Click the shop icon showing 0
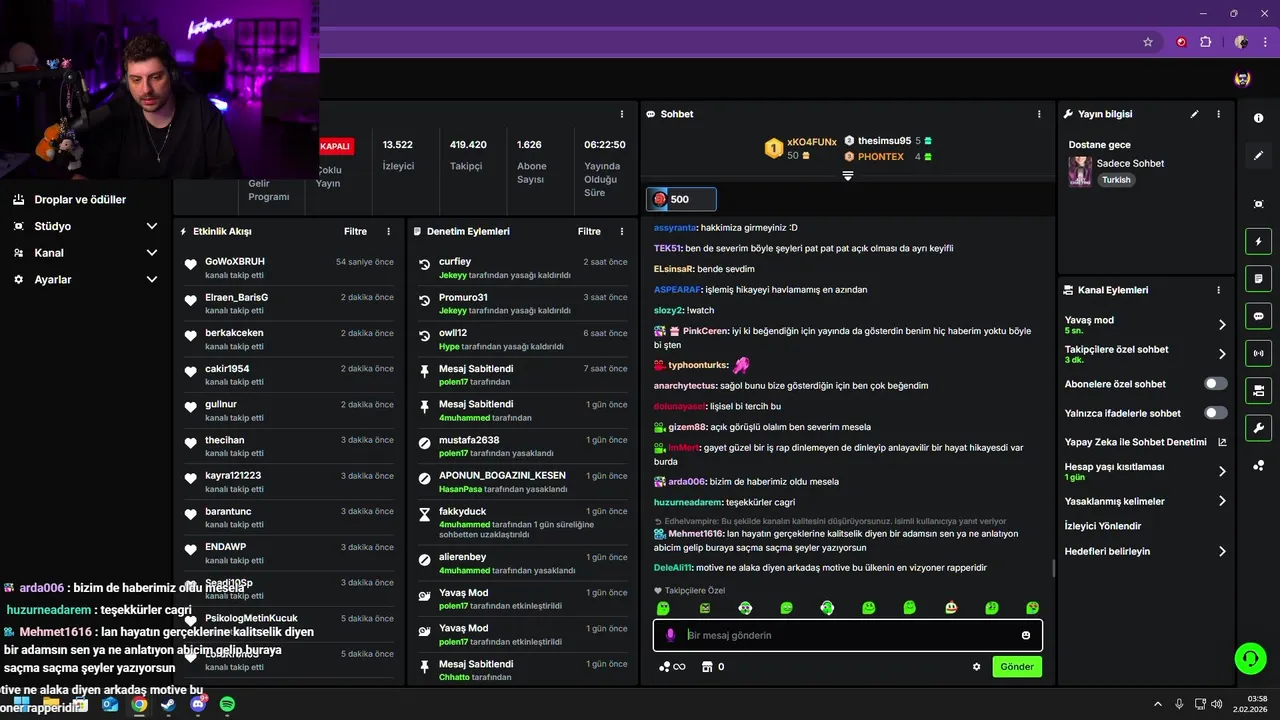This screenshot has height=720, width=1280. pyautogui.click(x=713, y=667)
